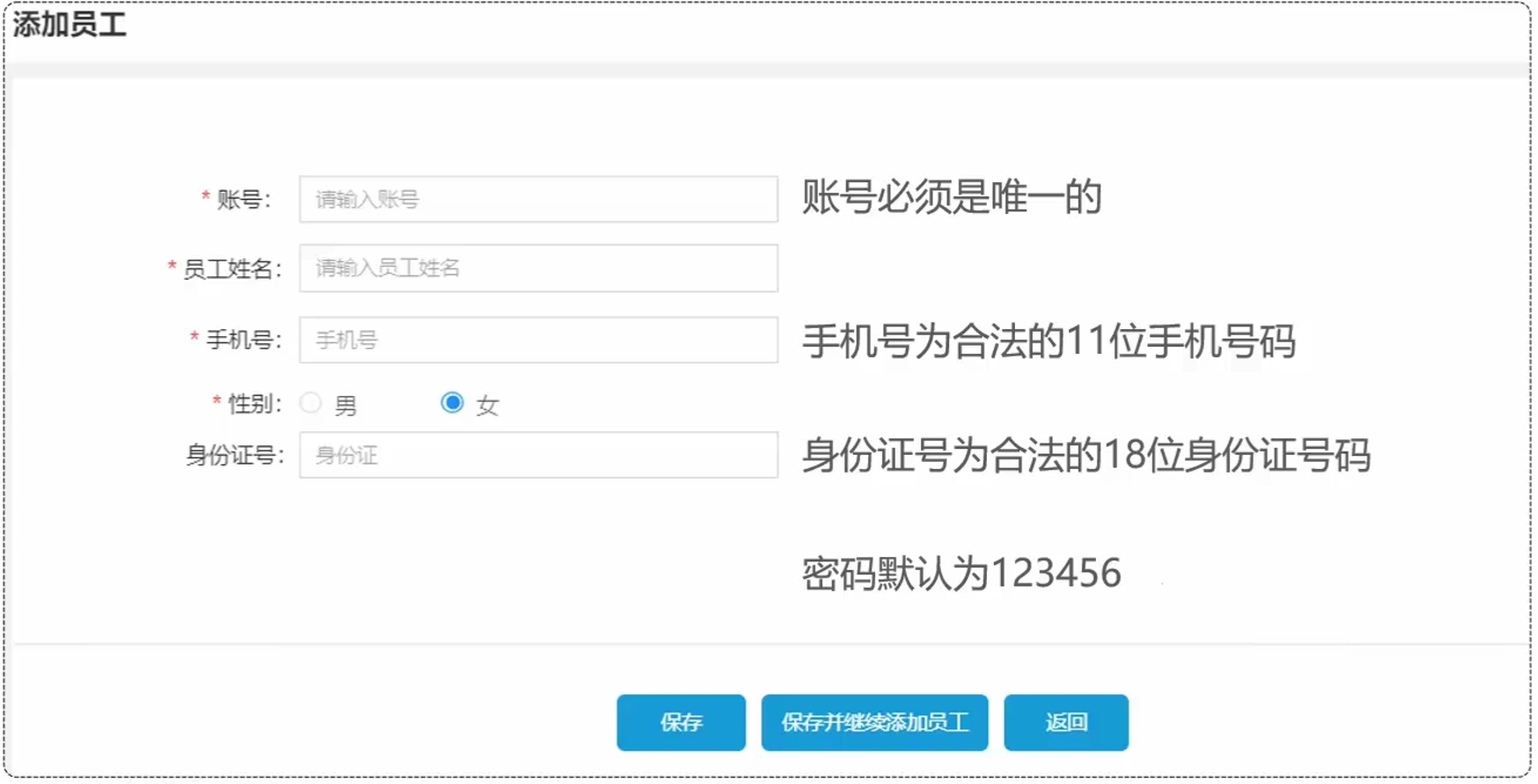The image size is (1538, 784).
Task: Select the 男 radio button
Action: (x=311, y=403)
